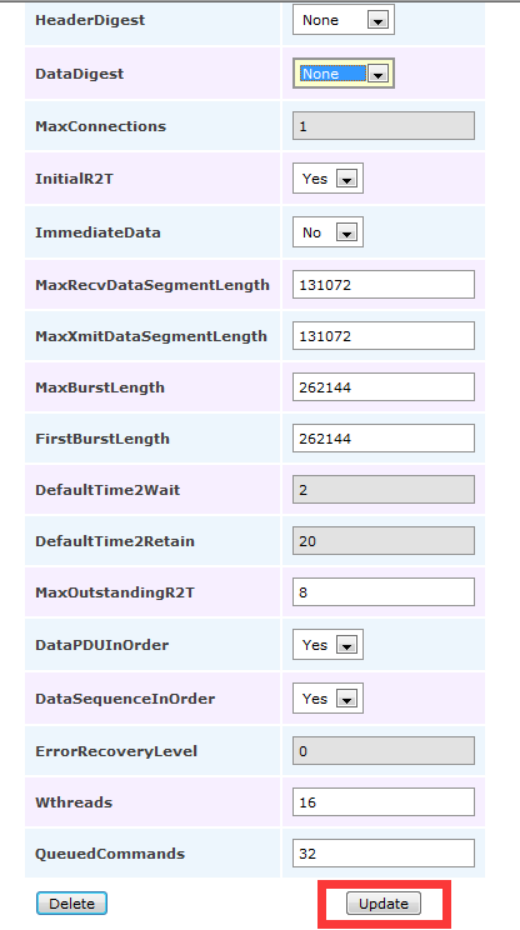
Task: Open the ImmediateData dropdown
Action: (328, 232)
